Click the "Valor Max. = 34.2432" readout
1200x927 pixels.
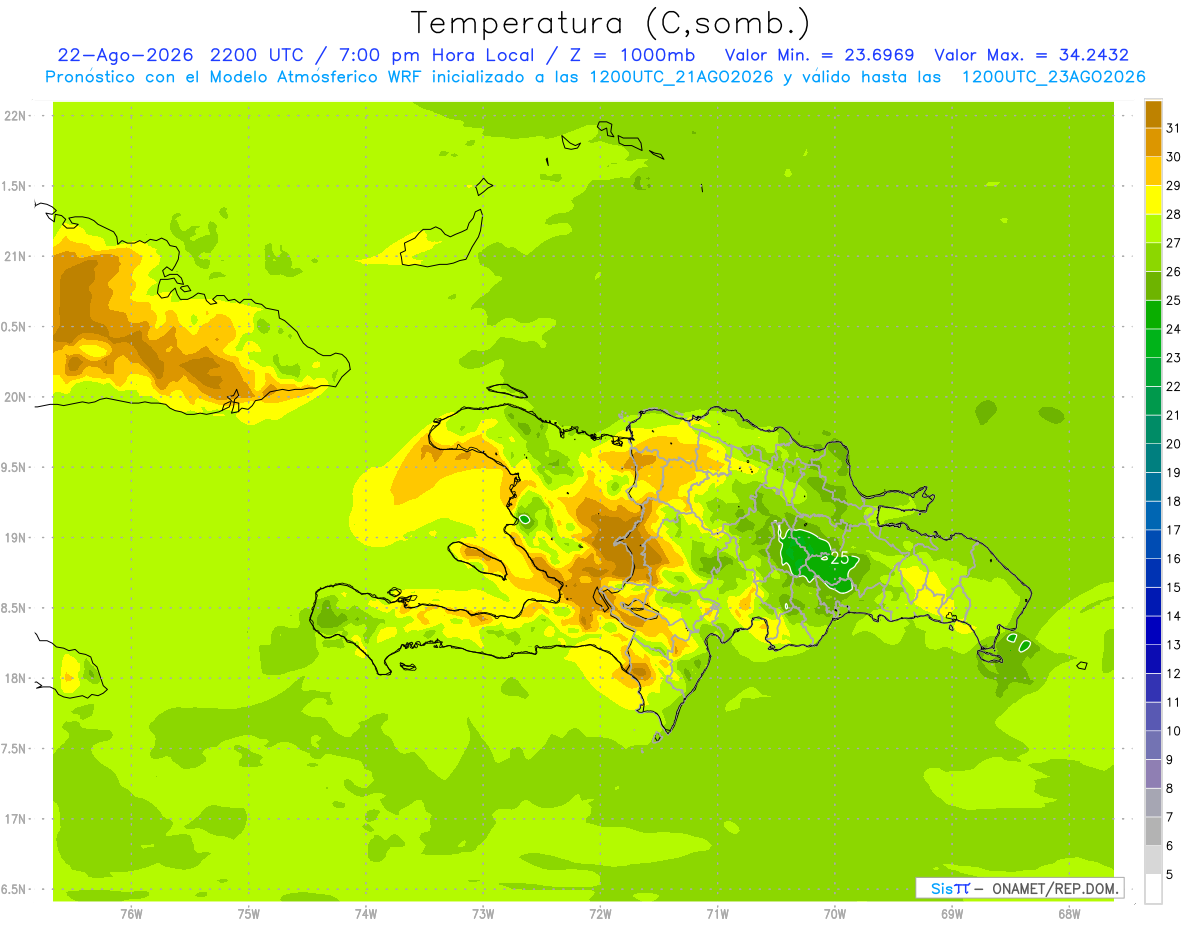click(1032, 55)
